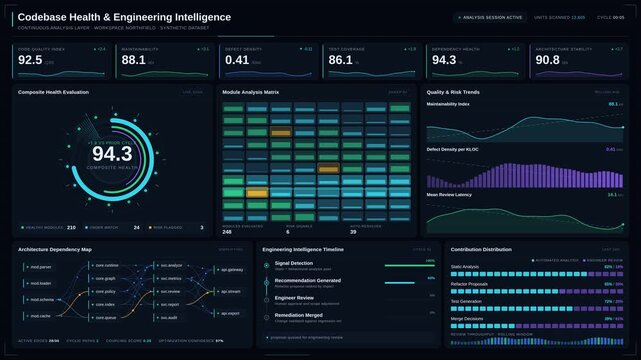Click the Engineer Review legend item in Contribution Distribution
This screenshot has height=360, width=641.
[x=603, y=260]
